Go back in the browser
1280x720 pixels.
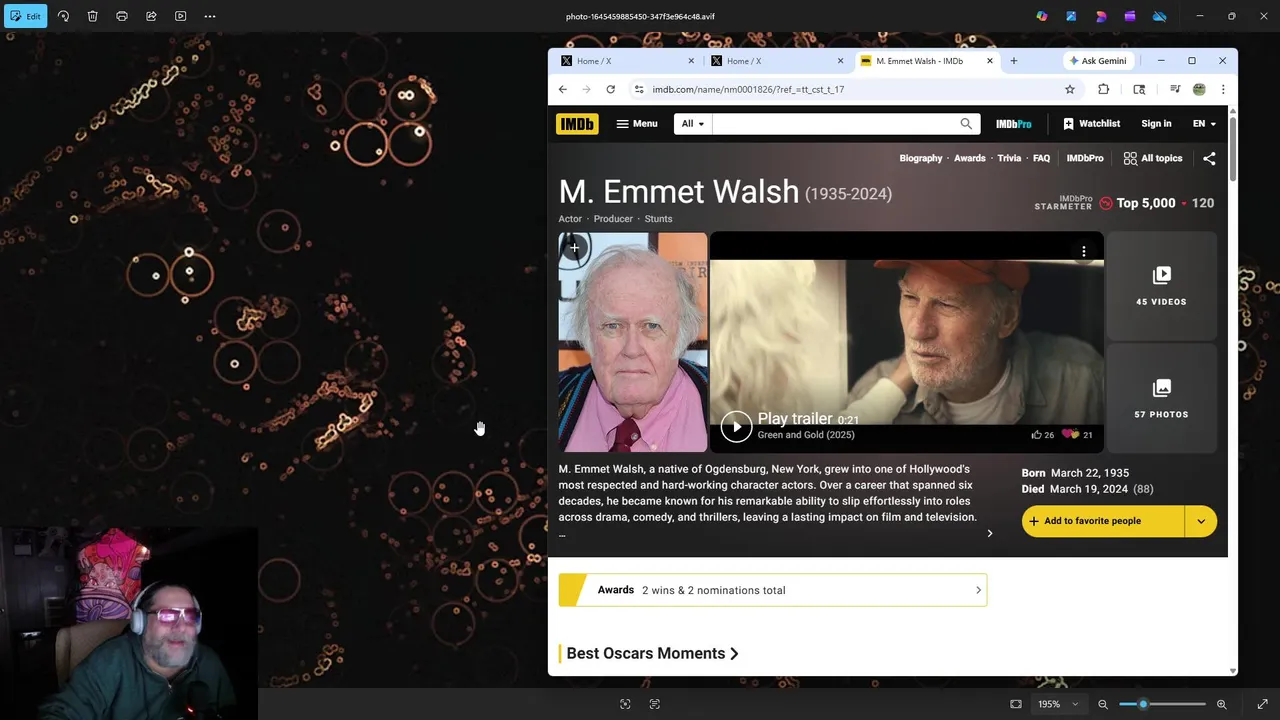tap(562, 89)
